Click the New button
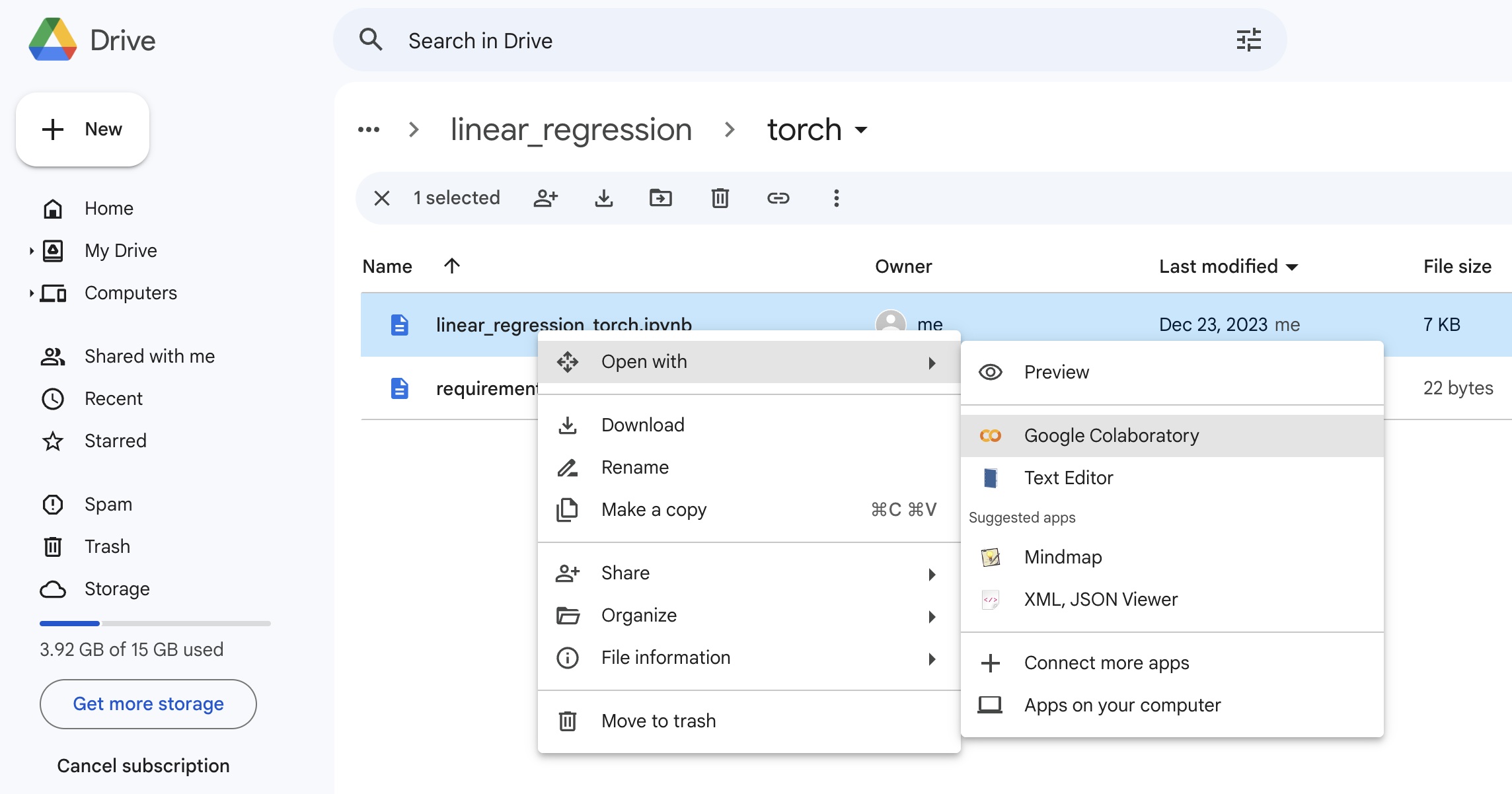 pyautogui.click(x=83, y=129)
